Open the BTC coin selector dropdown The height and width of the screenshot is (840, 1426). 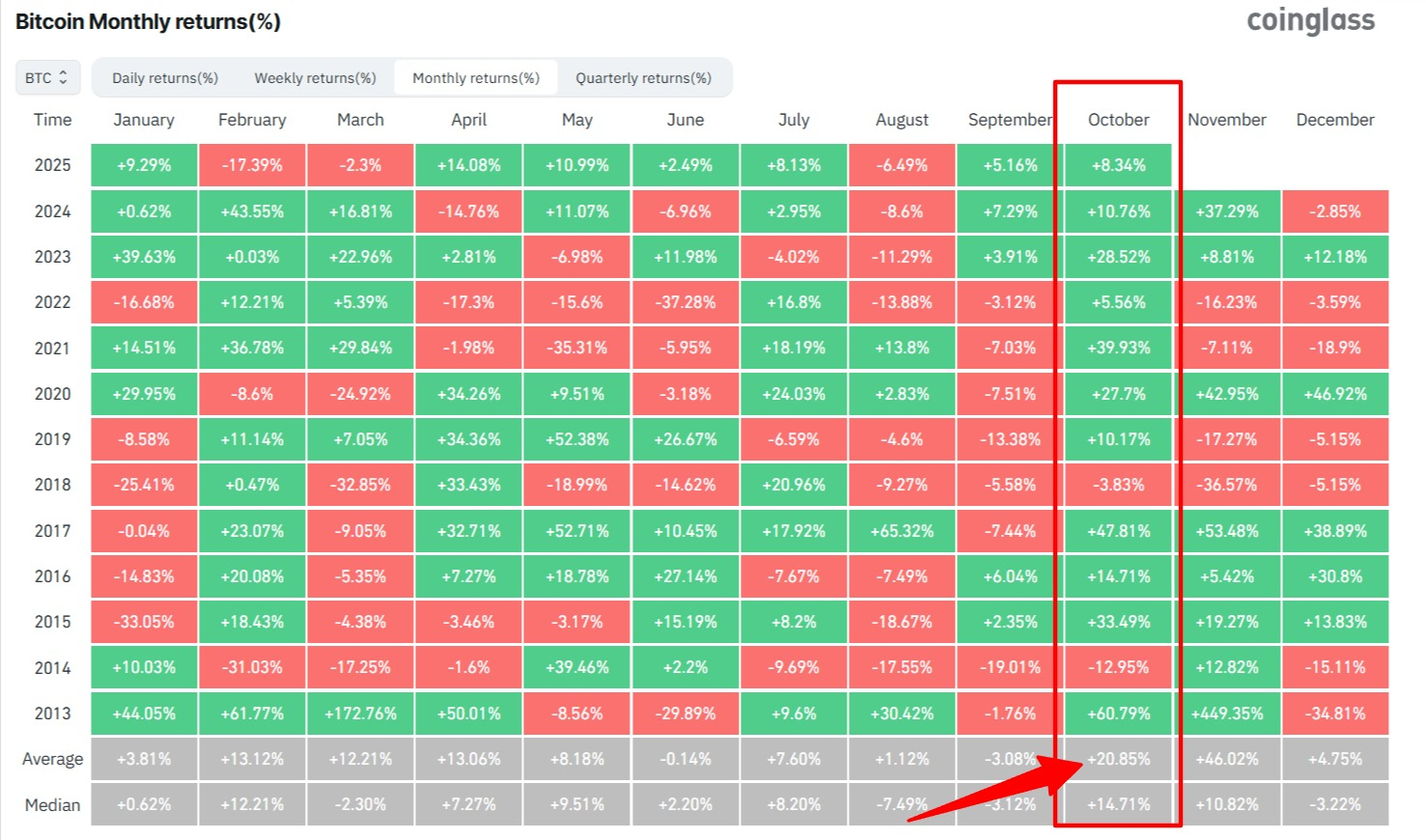[x=46, y=77]
